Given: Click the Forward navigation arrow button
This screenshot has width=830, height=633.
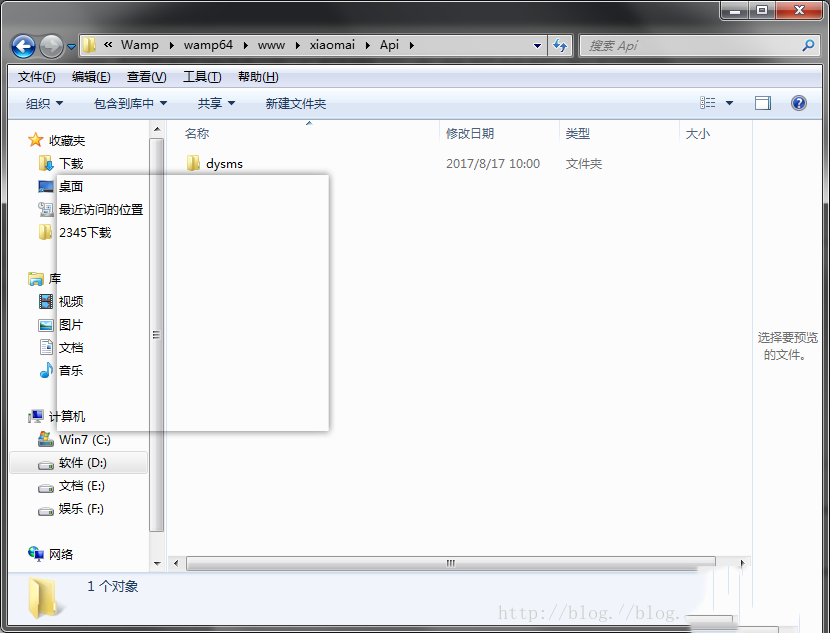Looking at the screenshot, I should pyautogui.click(x=51, y=45).
